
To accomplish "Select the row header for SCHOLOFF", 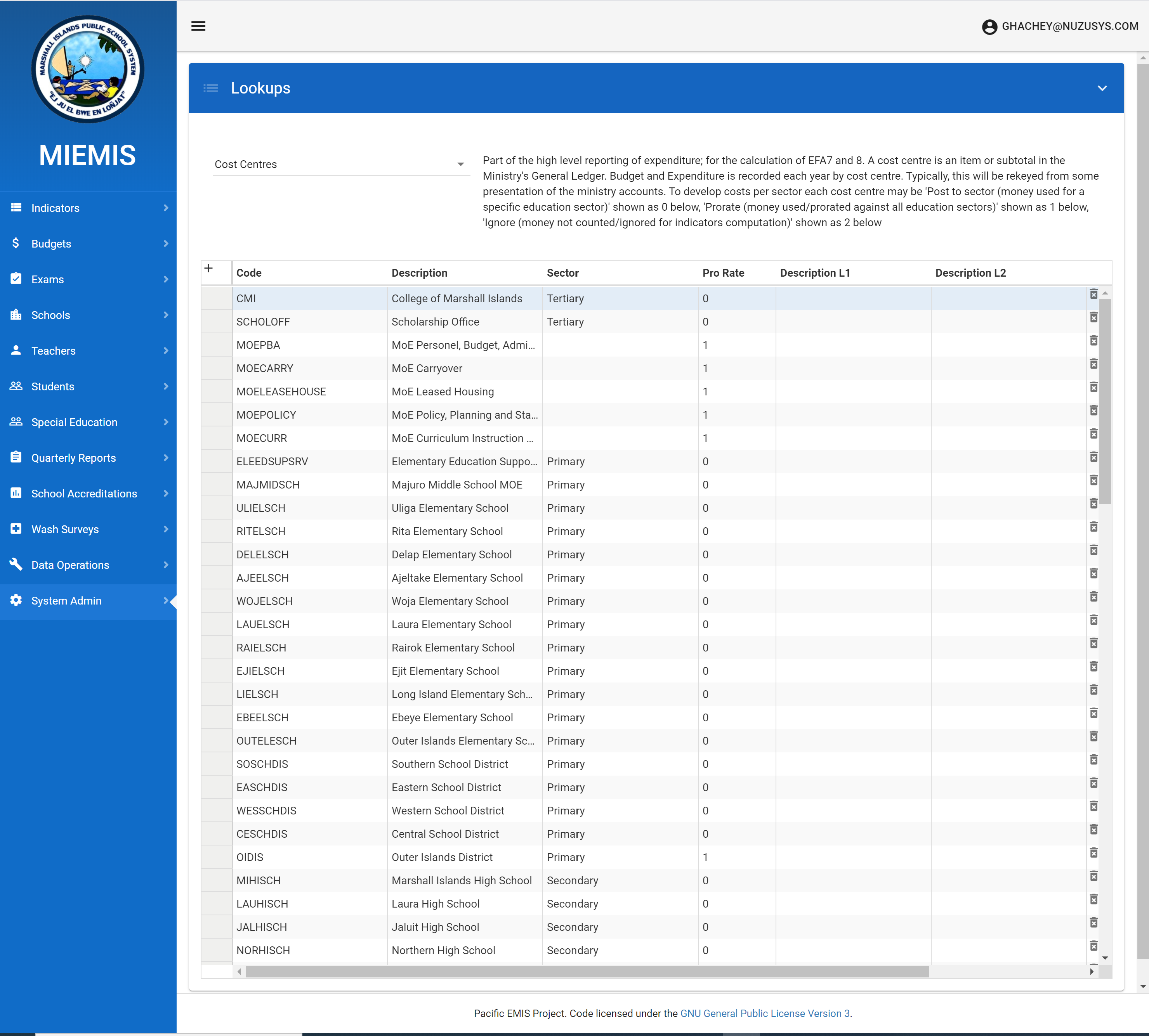I will [216, 322].
